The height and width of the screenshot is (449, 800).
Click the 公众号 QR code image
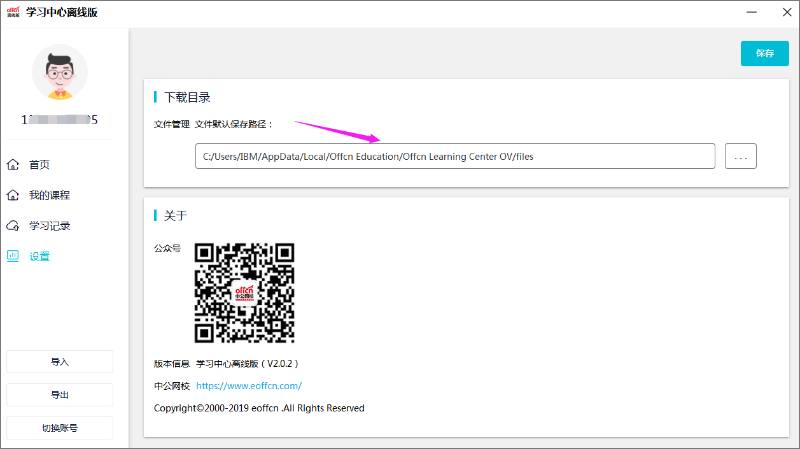click(244, 293)
